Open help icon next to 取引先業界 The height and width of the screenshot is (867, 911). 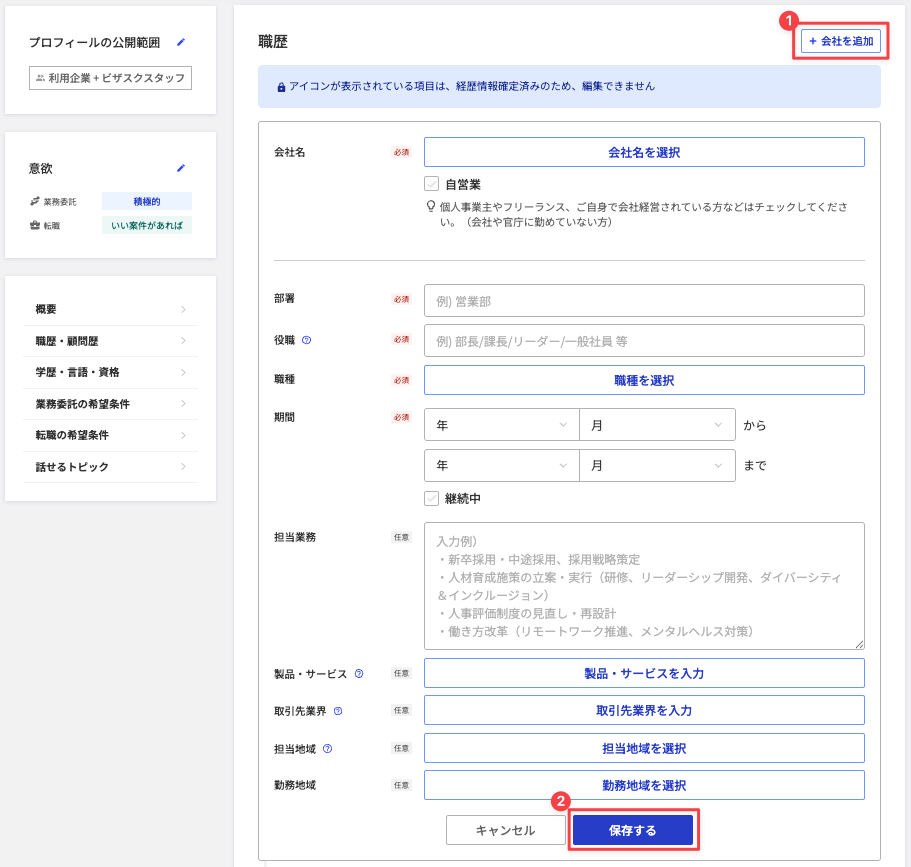click(x=338, y=711)
